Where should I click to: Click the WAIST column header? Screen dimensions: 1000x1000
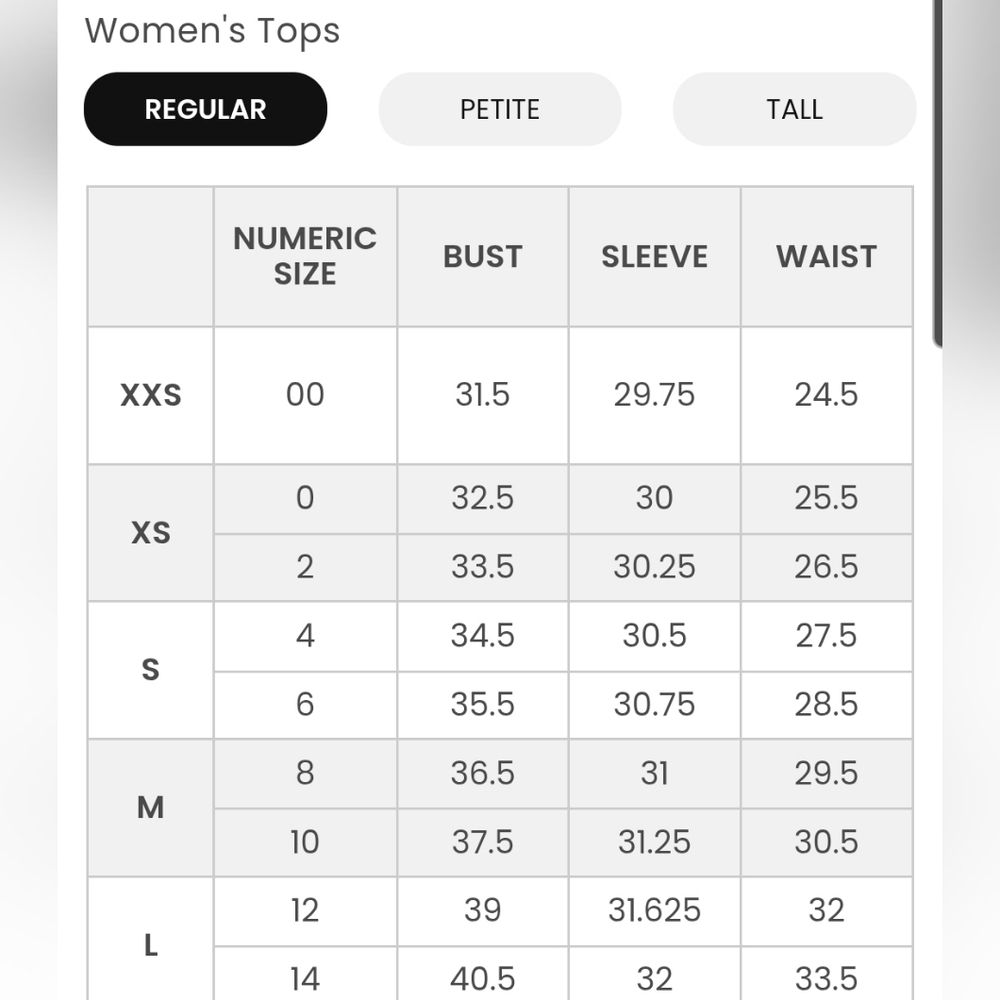pyautogui.click(x=827, y=256)
